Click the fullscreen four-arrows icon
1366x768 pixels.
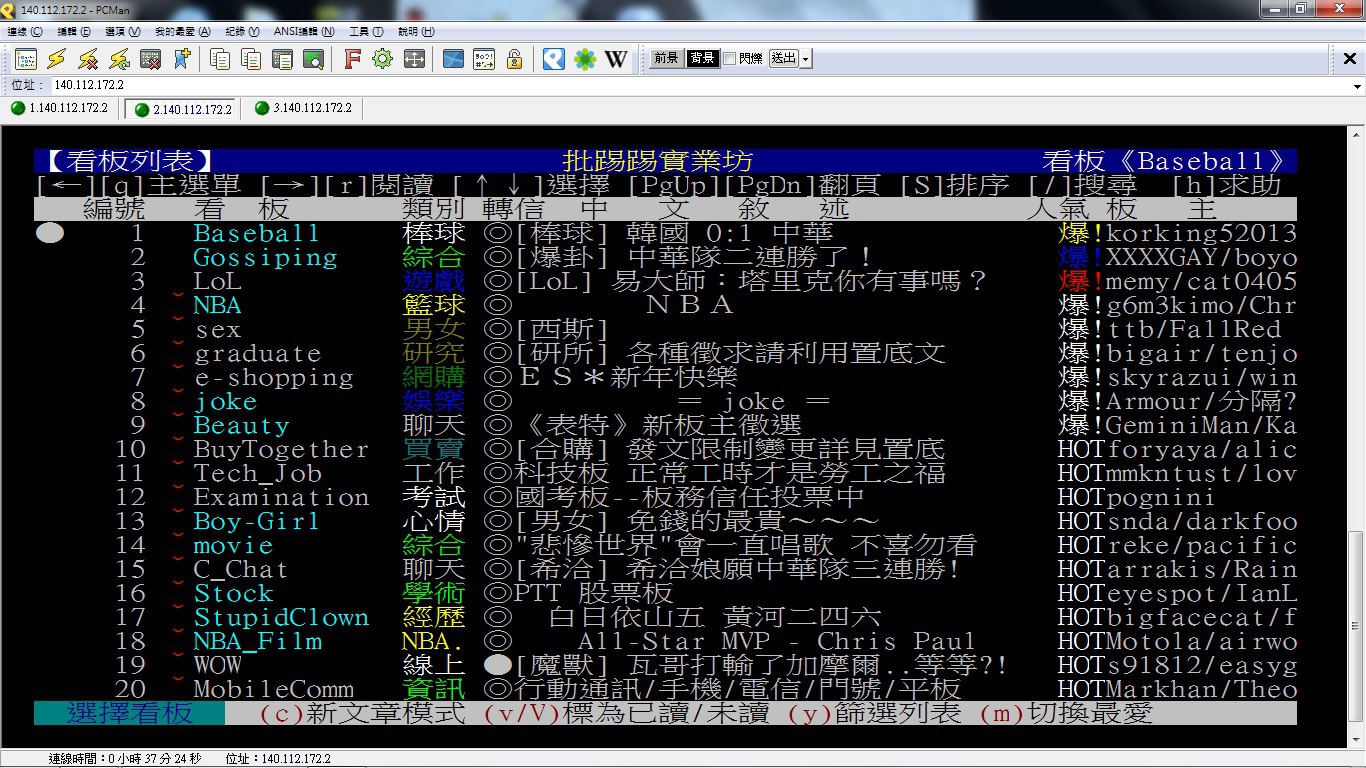point(414,59)
